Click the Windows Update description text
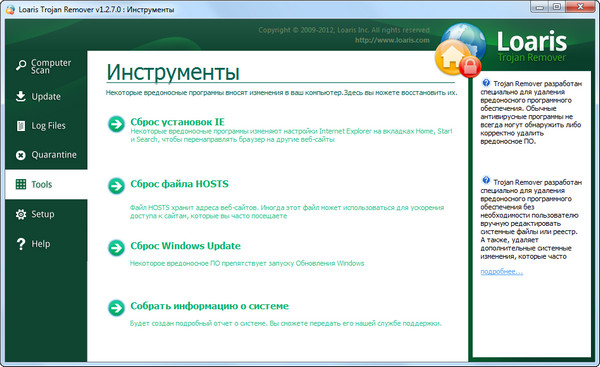600x367 pixels. pyautogui.click(x=247, y=263)
